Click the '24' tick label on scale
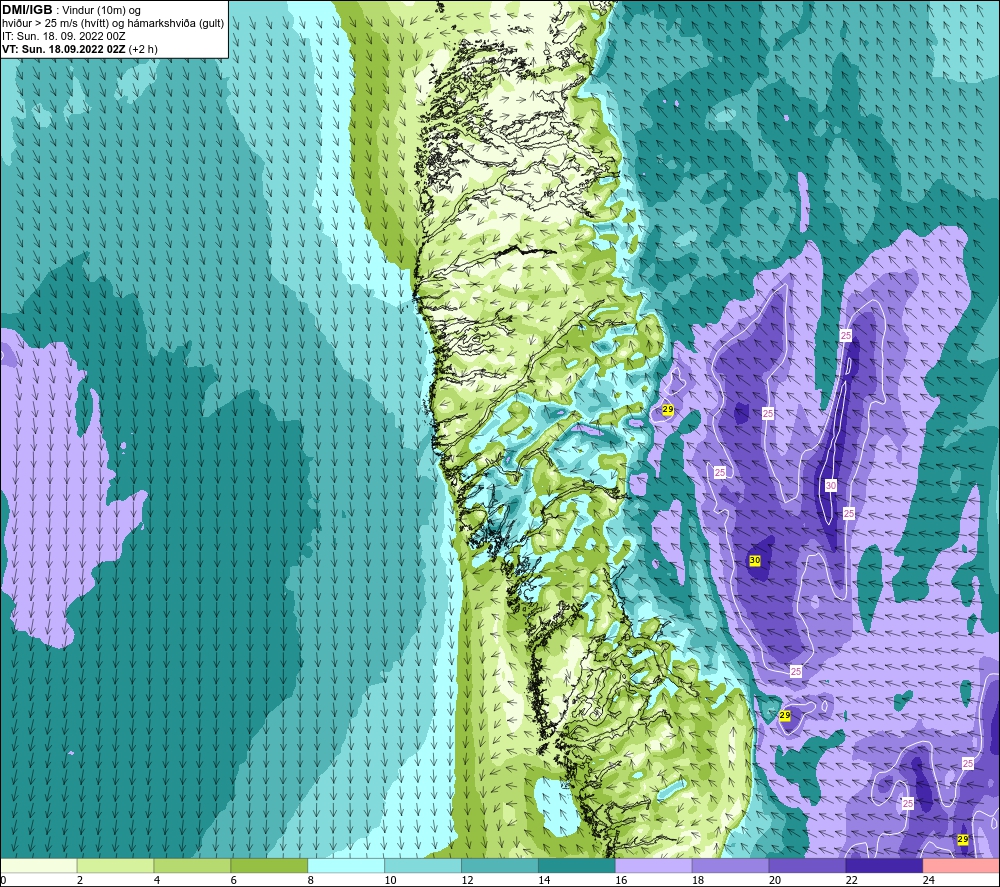 pyautogui.click(x=929, y=880)
